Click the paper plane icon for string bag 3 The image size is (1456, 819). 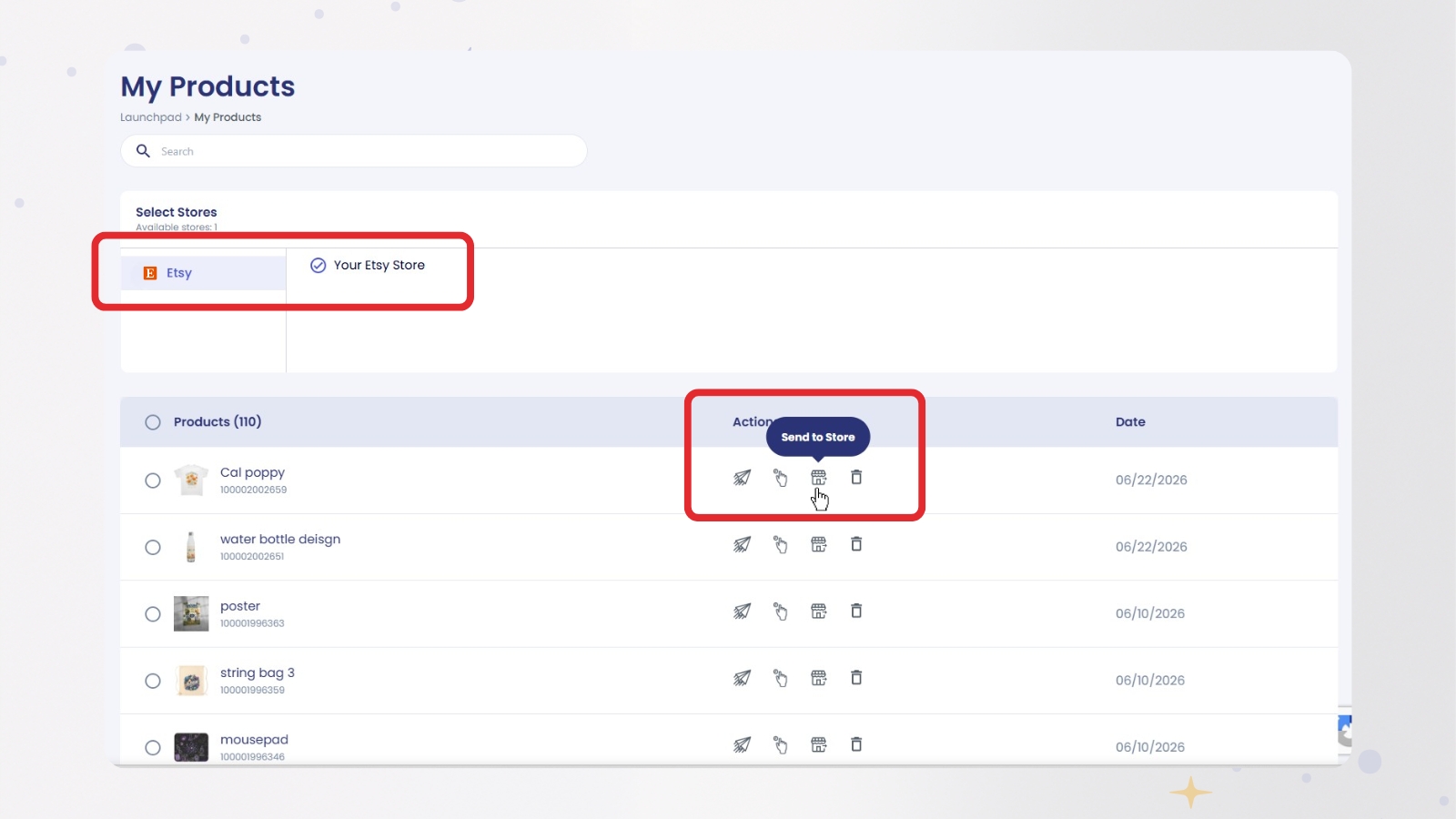[743, 678]
